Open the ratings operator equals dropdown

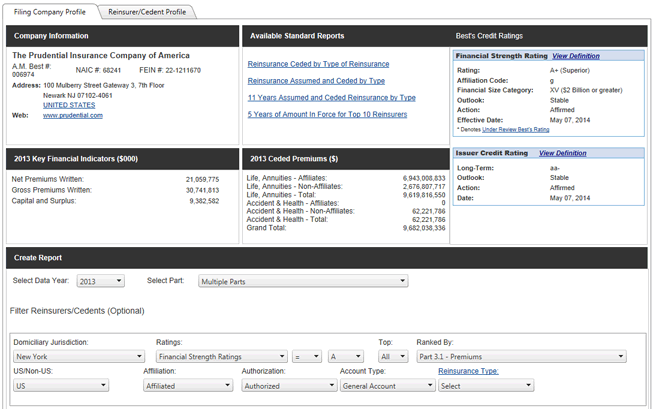(307, 357)
